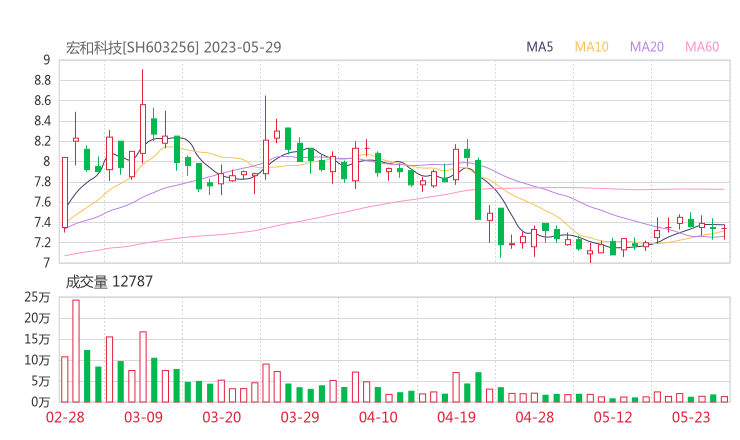The width and height of the screenshot is (740, 440).
Task: Toggle the MA5 legend label
Action: [x=540, y=47]
